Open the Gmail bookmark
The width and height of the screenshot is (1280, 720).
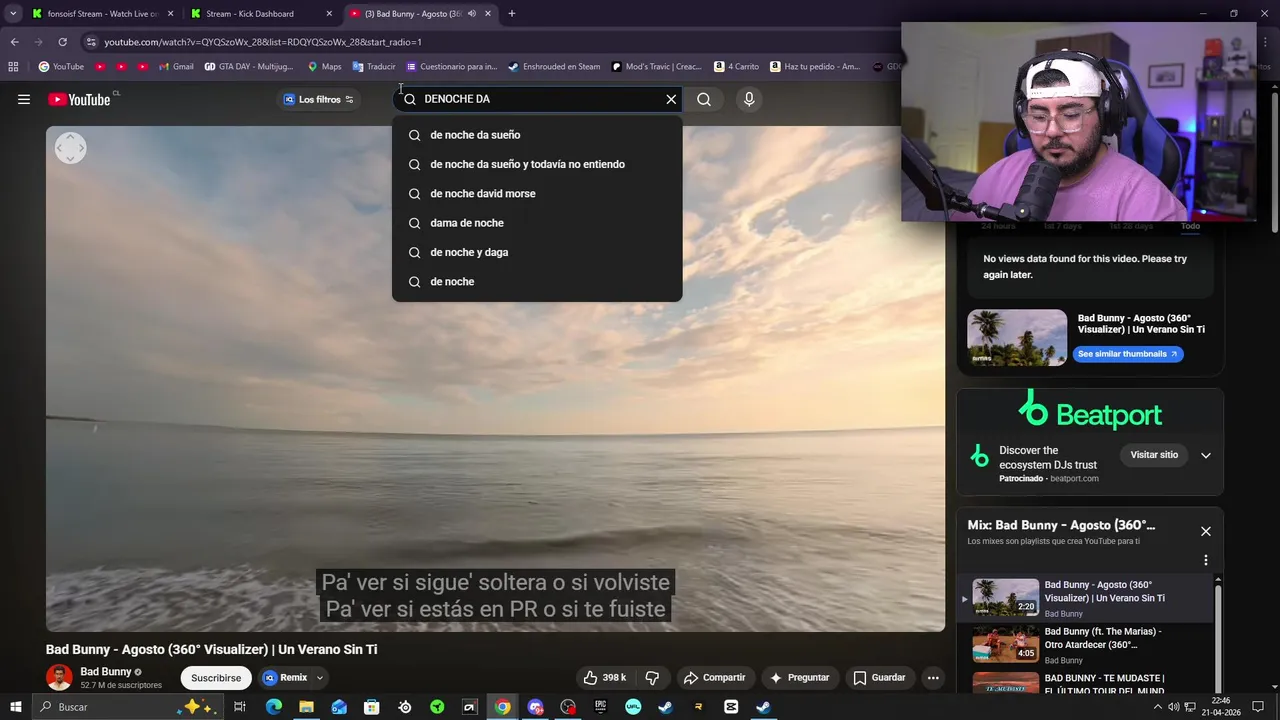click(x=177, y=67)
